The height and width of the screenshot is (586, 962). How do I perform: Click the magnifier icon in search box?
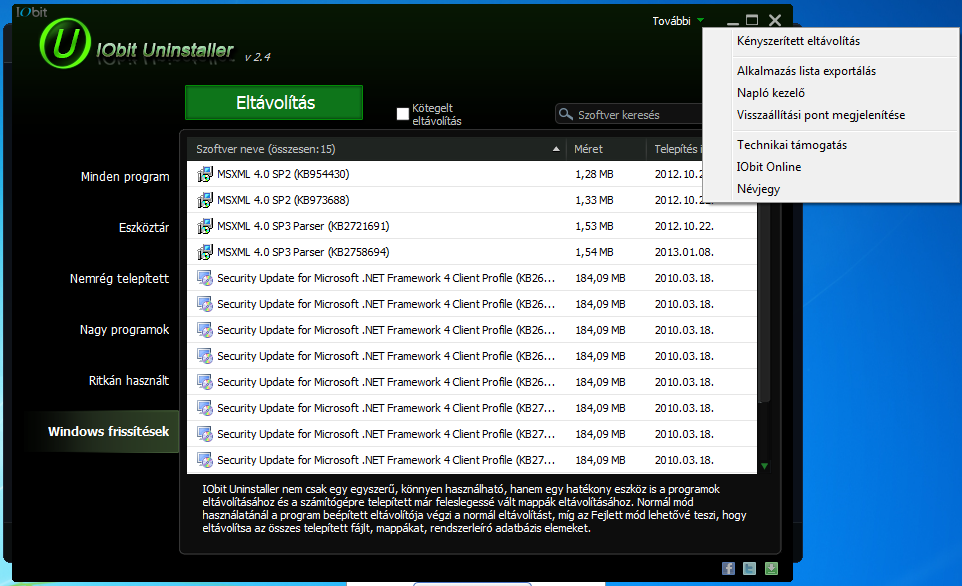(566, 114)
